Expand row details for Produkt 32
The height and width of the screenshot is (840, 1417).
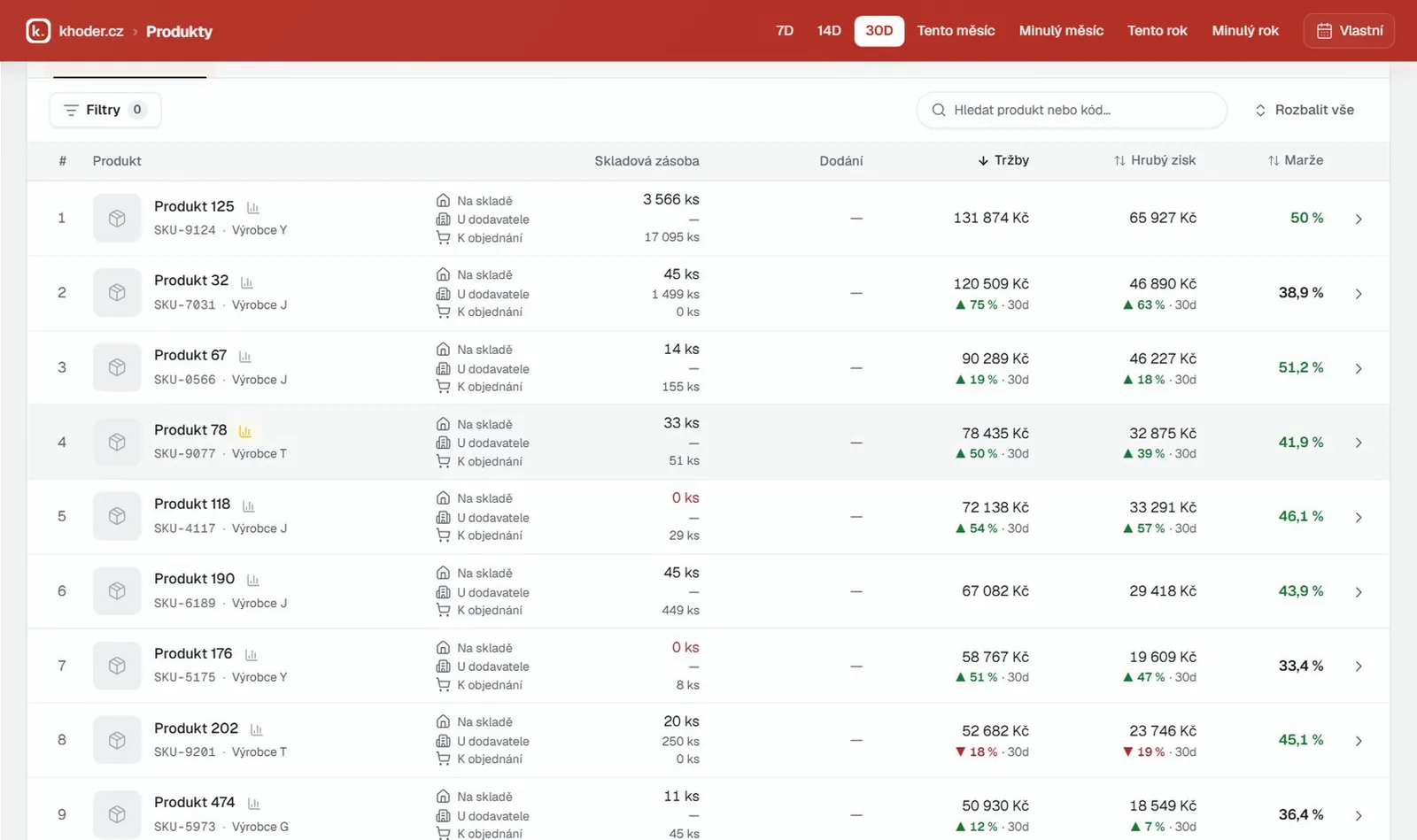1359,293
